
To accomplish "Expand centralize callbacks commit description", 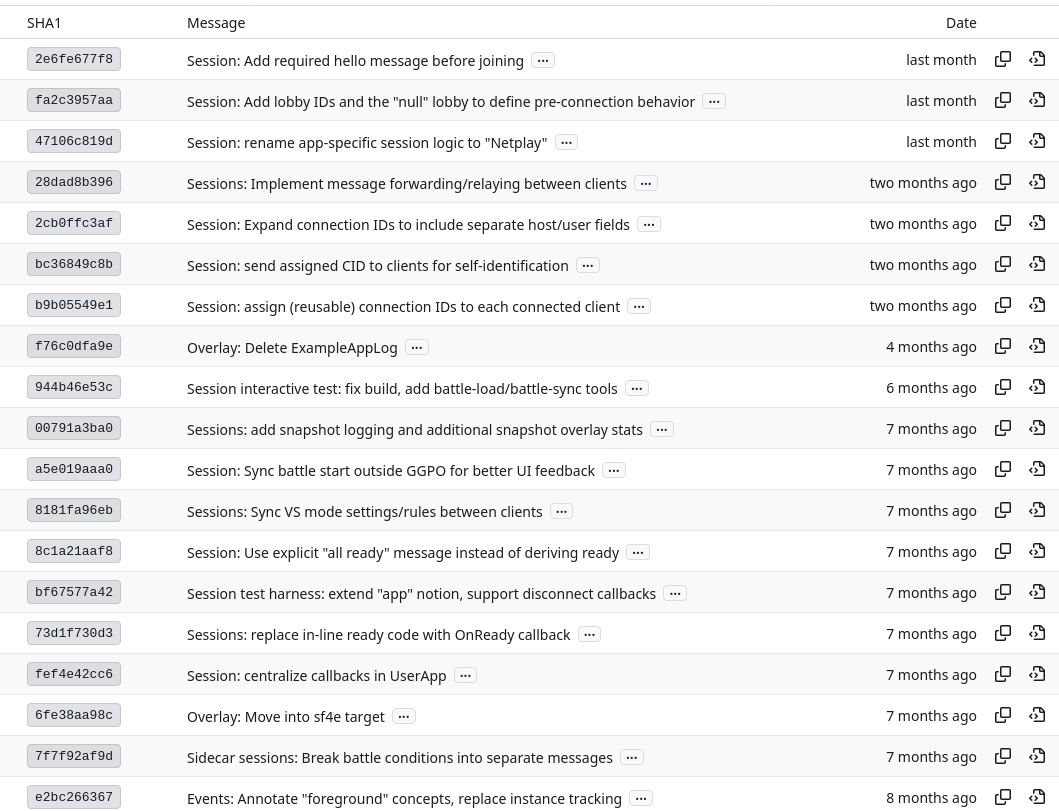I will pyautogui.click(x=465, y=675).
